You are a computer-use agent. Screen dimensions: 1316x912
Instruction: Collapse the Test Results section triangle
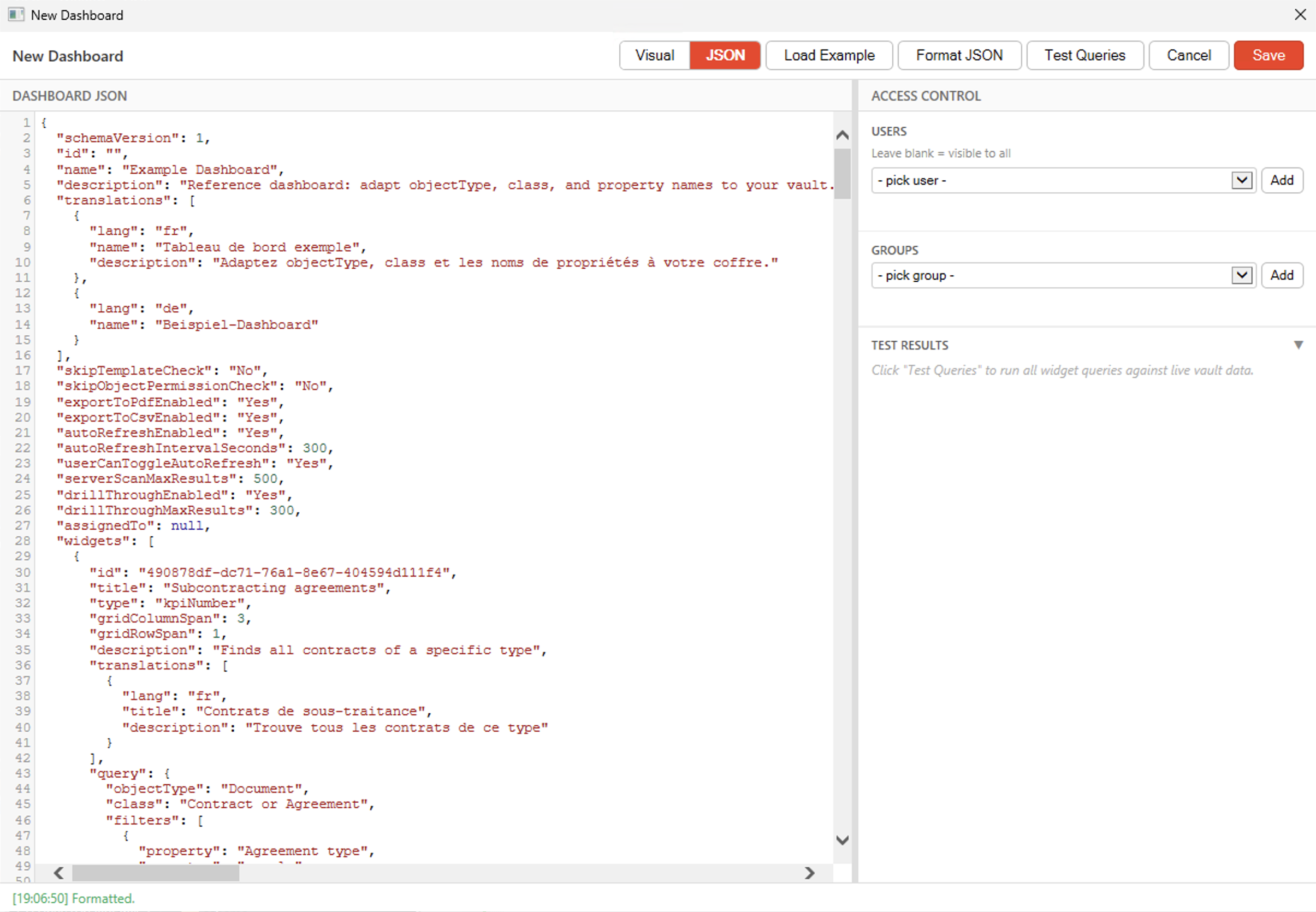(1299, 345)
